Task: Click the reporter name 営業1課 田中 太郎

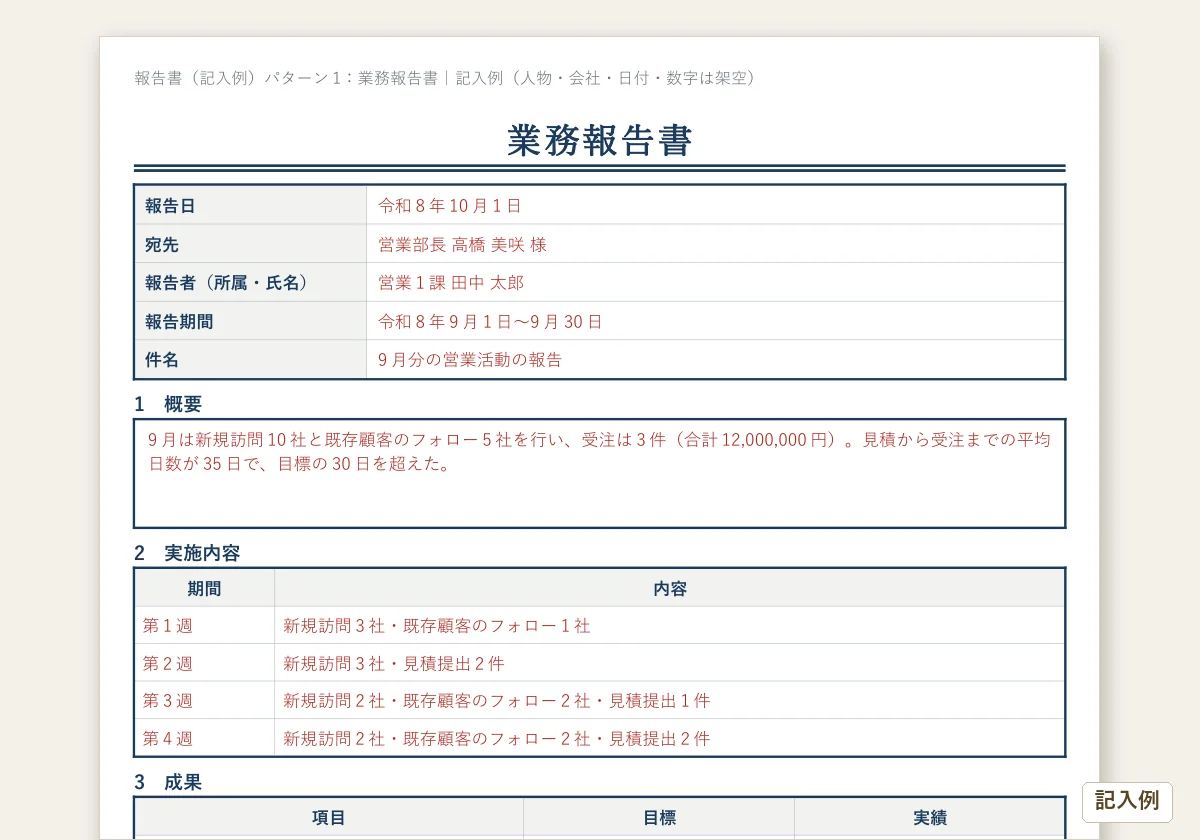Action: coord(451,283)
